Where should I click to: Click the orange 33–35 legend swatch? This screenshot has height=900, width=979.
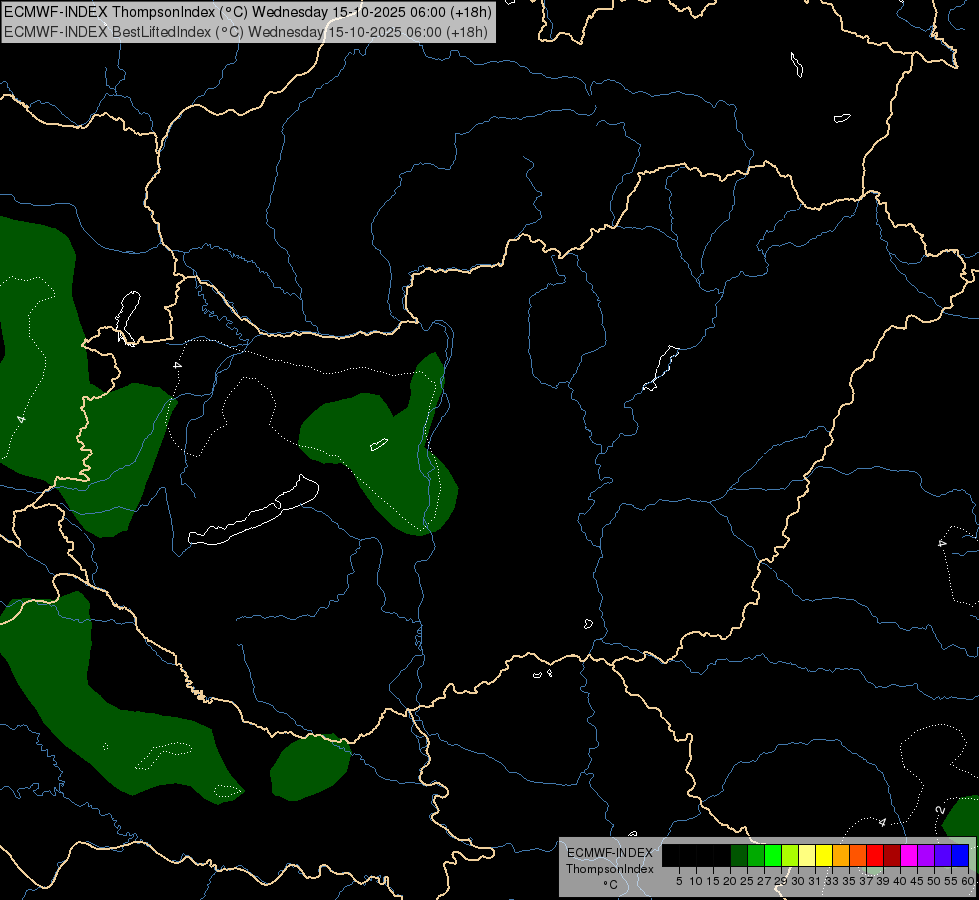[x=840, y=855]
